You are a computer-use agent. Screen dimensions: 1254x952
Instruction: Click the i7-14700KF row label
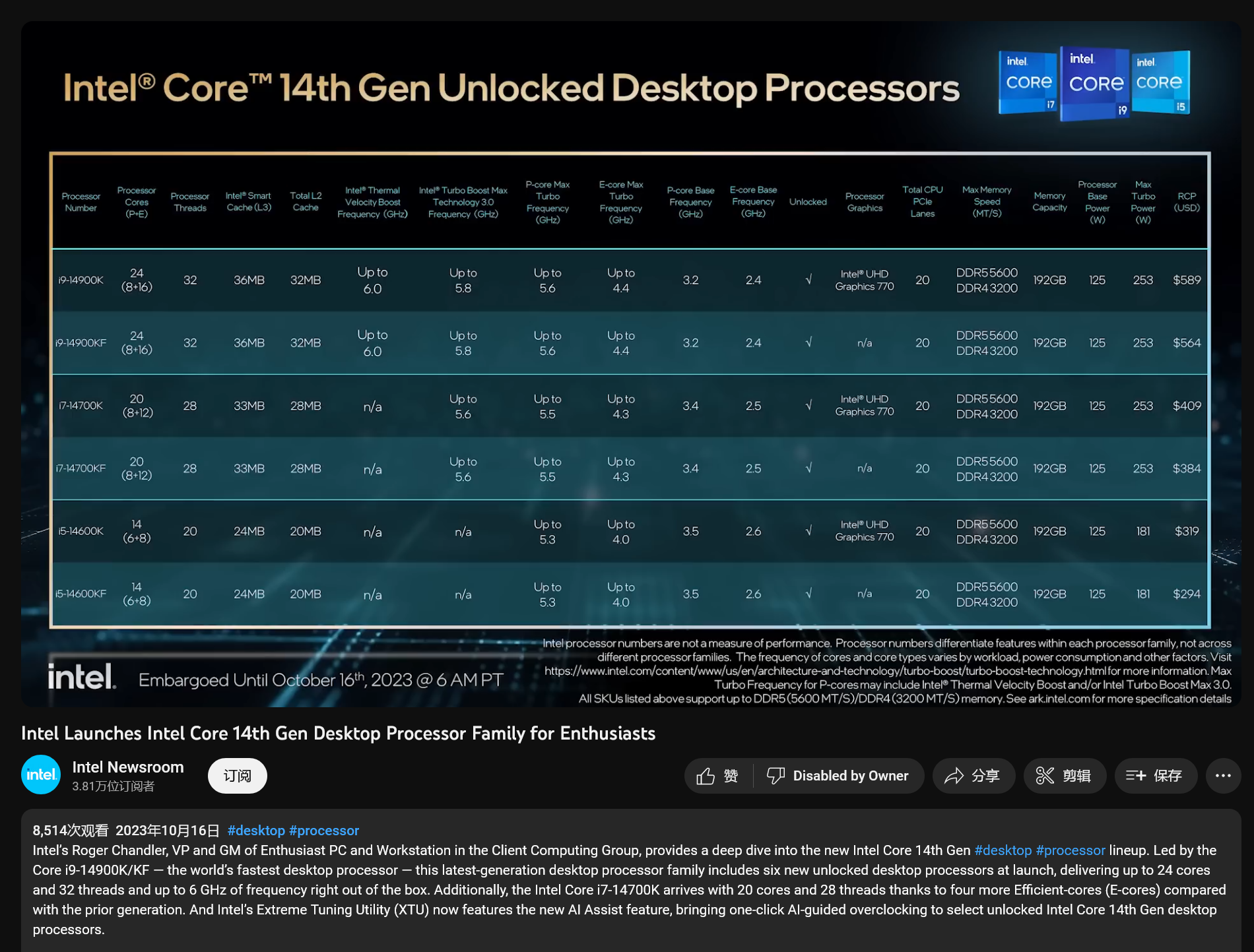coord(81,468)
